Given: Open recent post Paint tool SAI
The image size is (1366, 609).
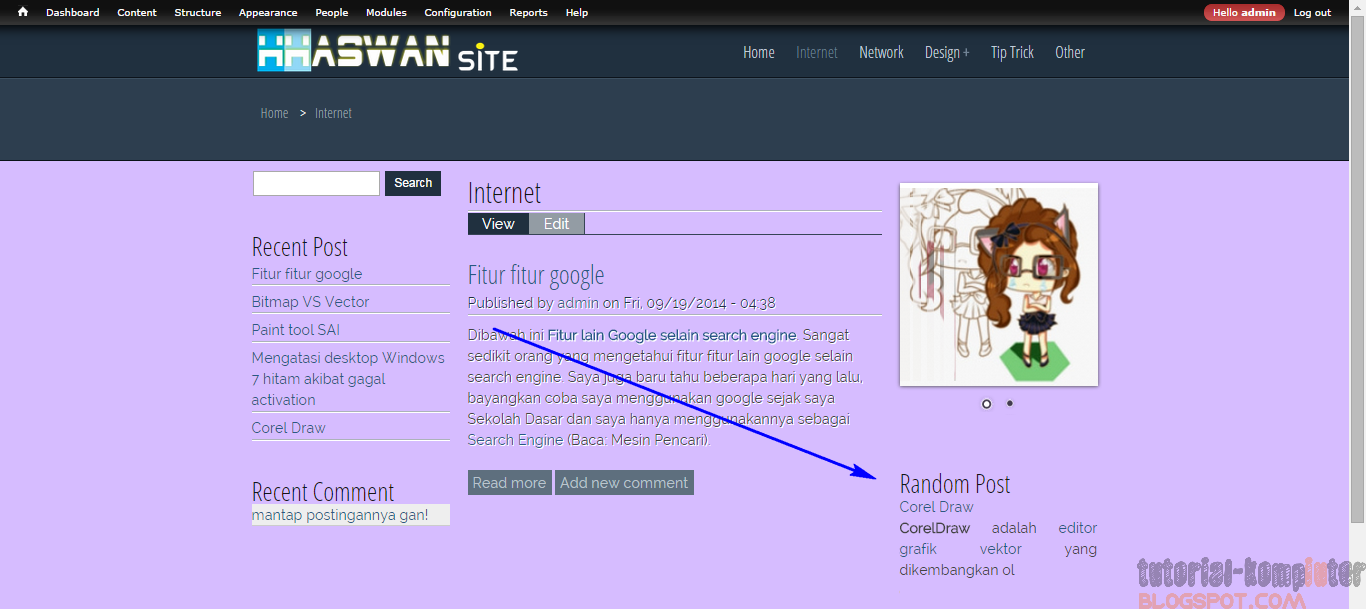Looking at the screenshot, I should pos(296,330).
